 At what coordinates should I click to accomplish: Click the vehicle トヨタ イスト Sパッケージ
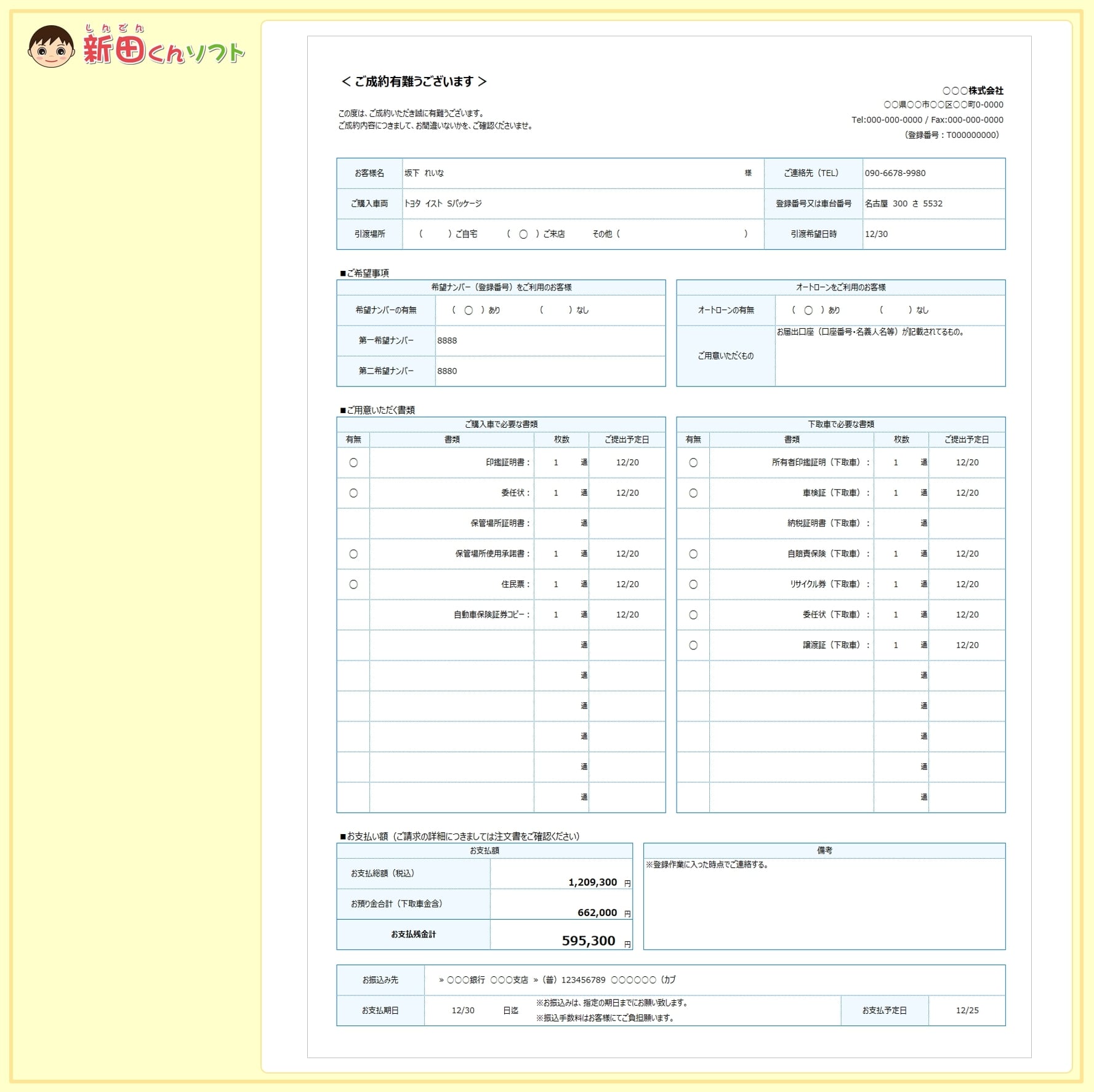click(x=443, y=204)
